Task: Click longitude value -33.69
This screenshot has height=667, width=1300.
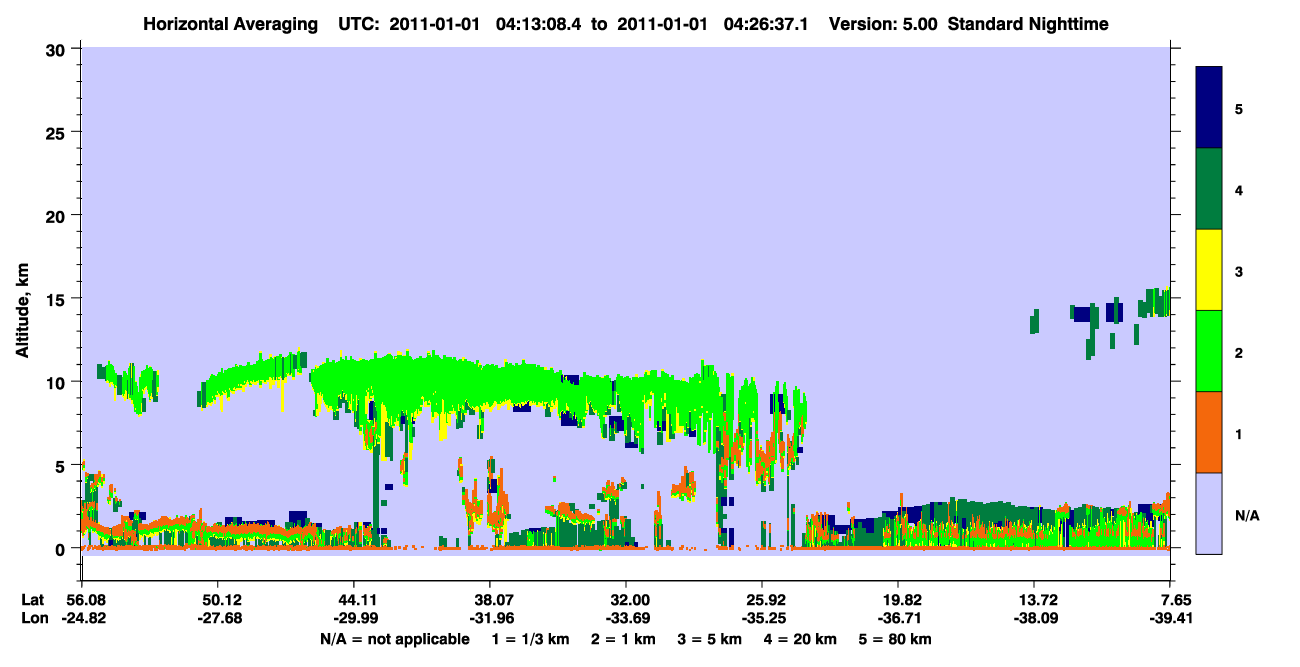Action: tap(625, 618)
